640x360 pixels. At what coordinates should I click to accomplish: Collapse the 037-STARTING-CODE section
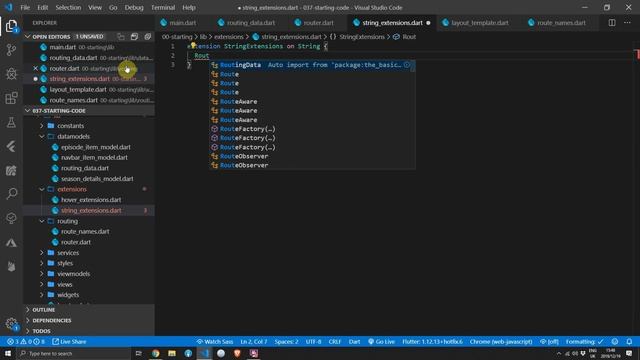pyautogui.click(x=27, y=111)
